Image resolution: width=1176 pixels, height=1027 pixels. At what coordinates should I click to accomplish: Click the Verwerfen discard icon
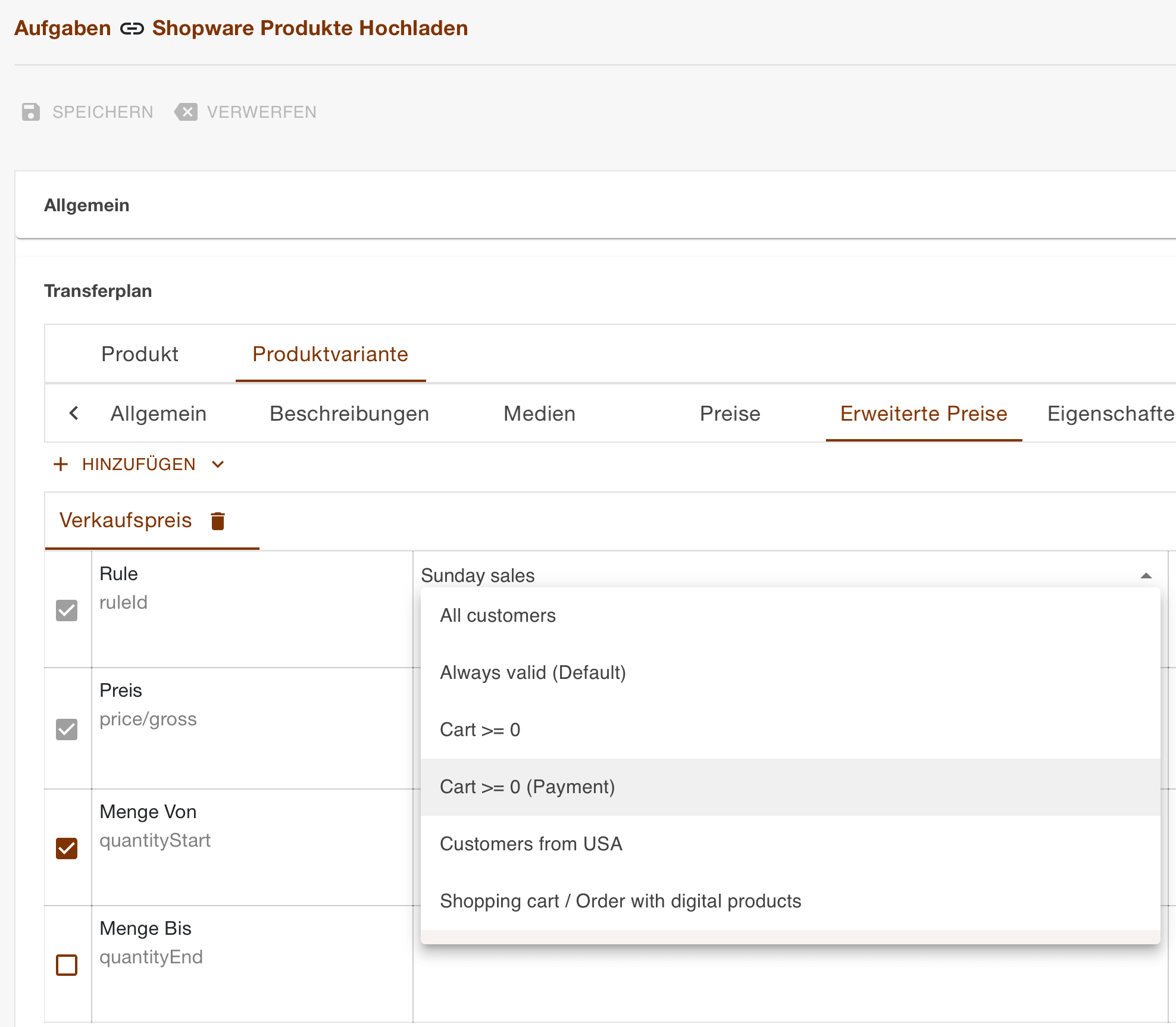pos(186,112)
